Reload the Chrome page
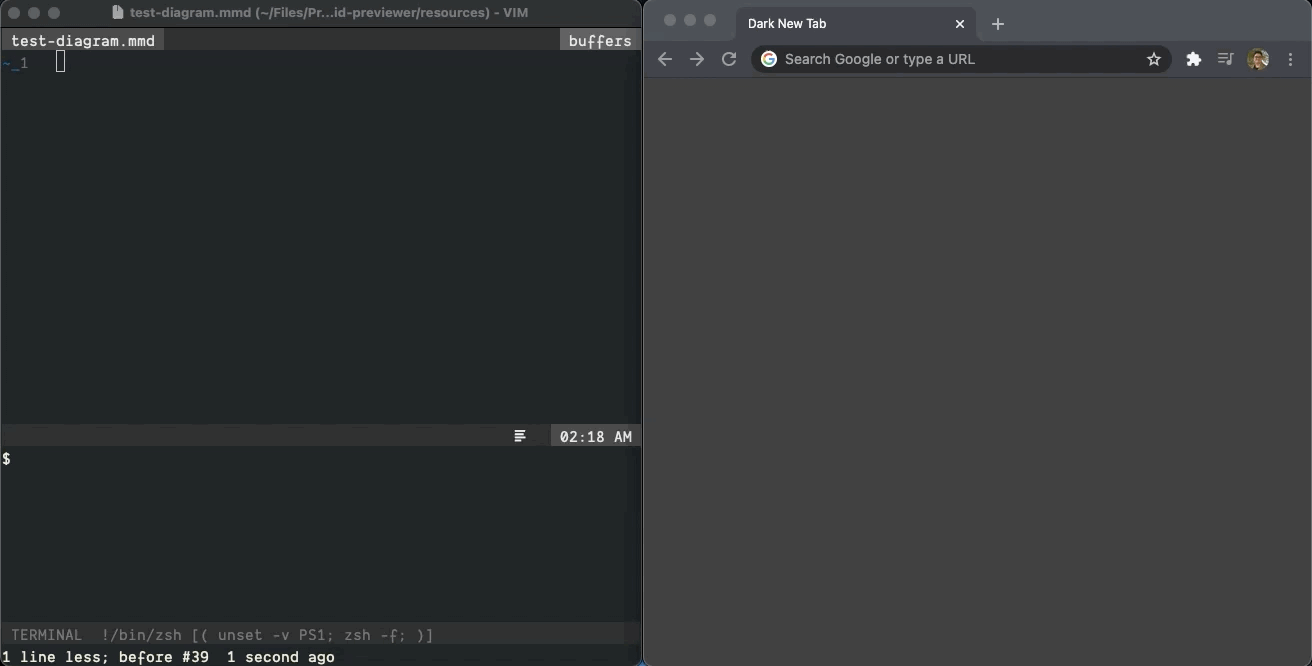 [729, 59]
